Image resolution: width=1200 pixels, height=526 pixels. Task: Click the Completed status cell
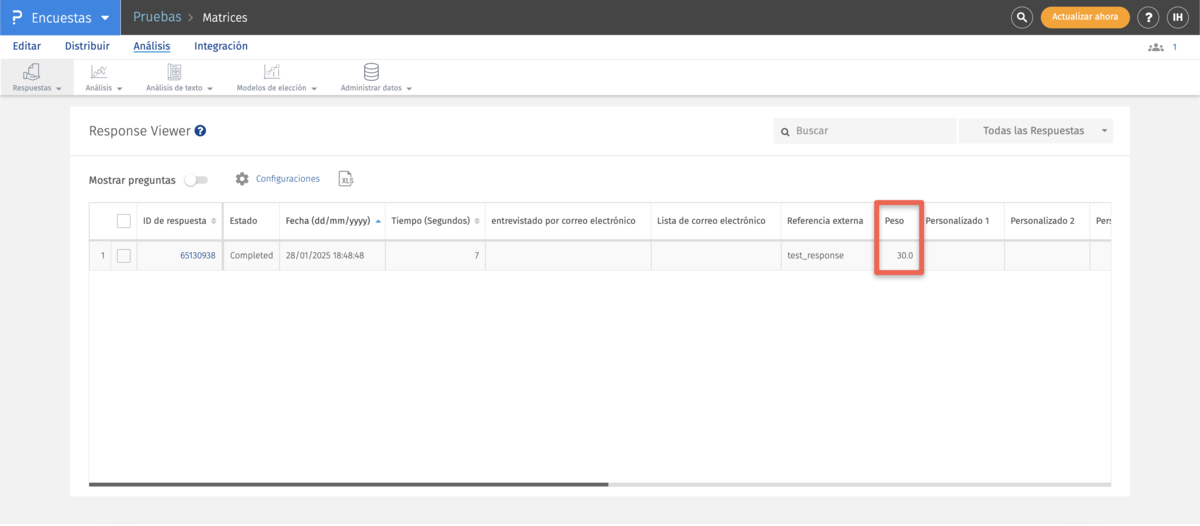click(x=251, y=255)
